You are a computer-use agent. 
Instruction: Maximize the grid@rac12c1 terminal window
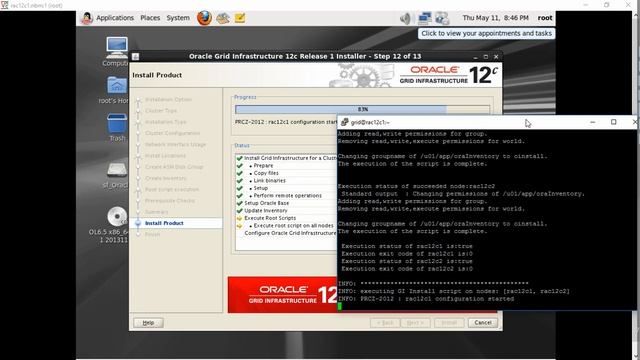(x=613, y=122)
